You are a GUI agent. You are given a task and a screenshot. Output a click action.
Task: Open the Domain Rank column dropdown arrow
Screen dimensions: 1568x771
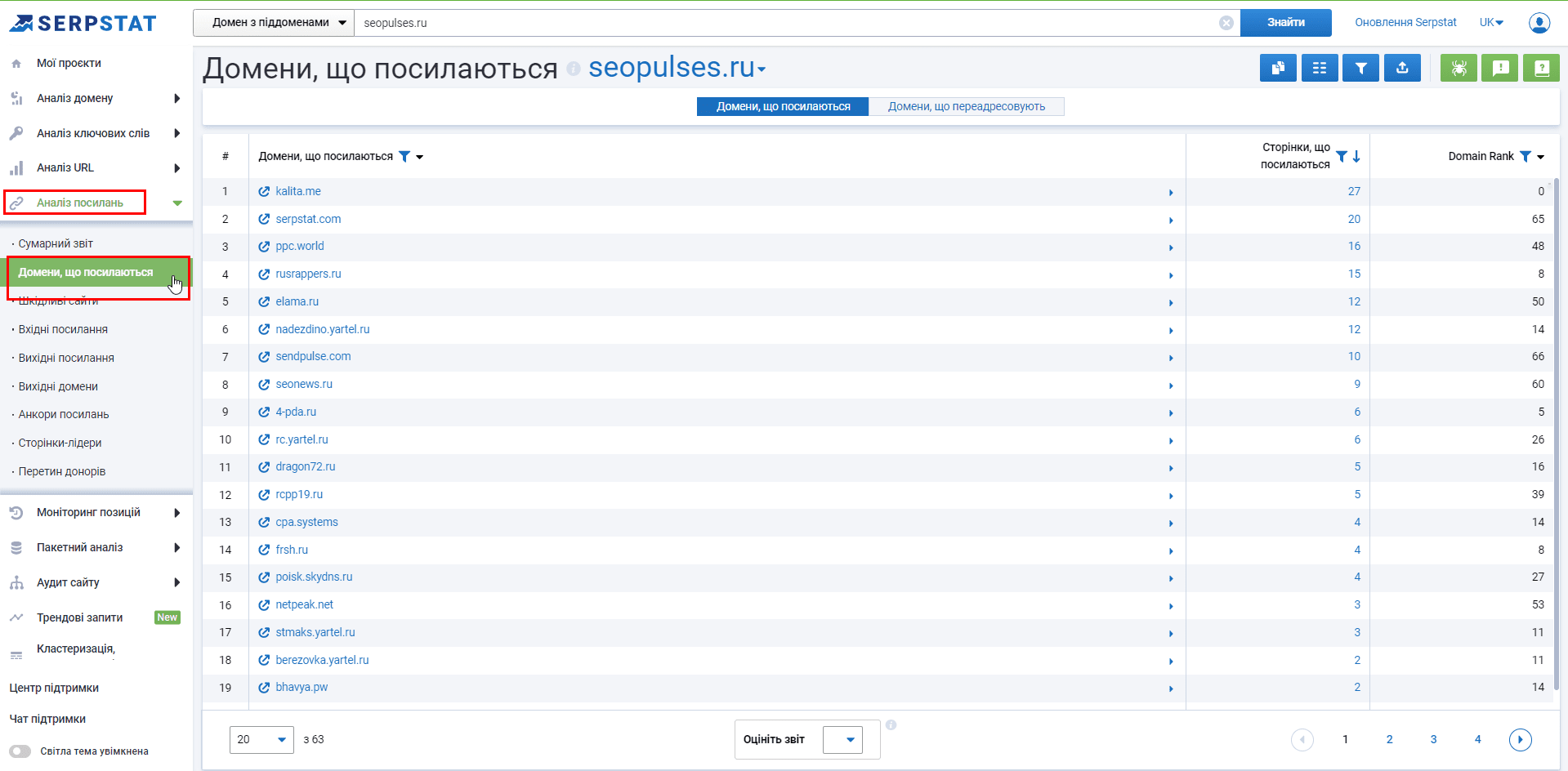(1541, 157)
